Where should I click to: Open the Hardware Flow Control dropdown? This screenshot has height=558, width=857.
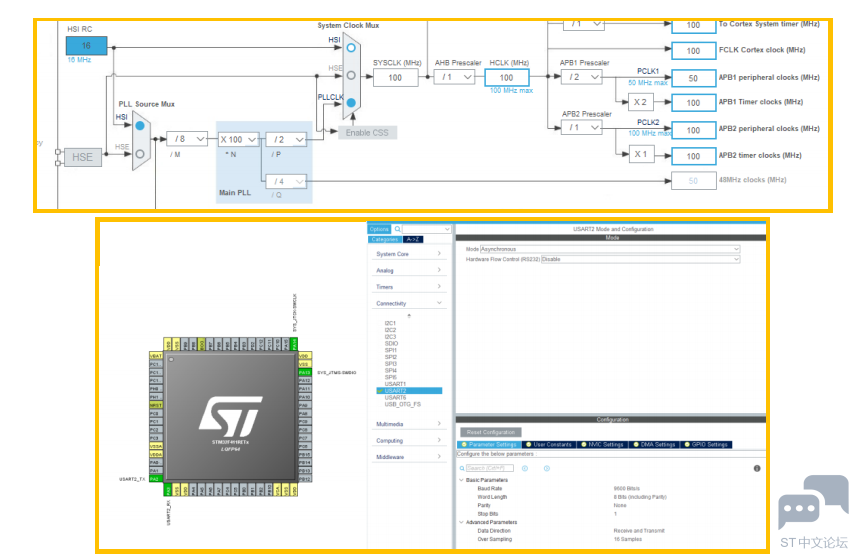(x=640, y=260)
